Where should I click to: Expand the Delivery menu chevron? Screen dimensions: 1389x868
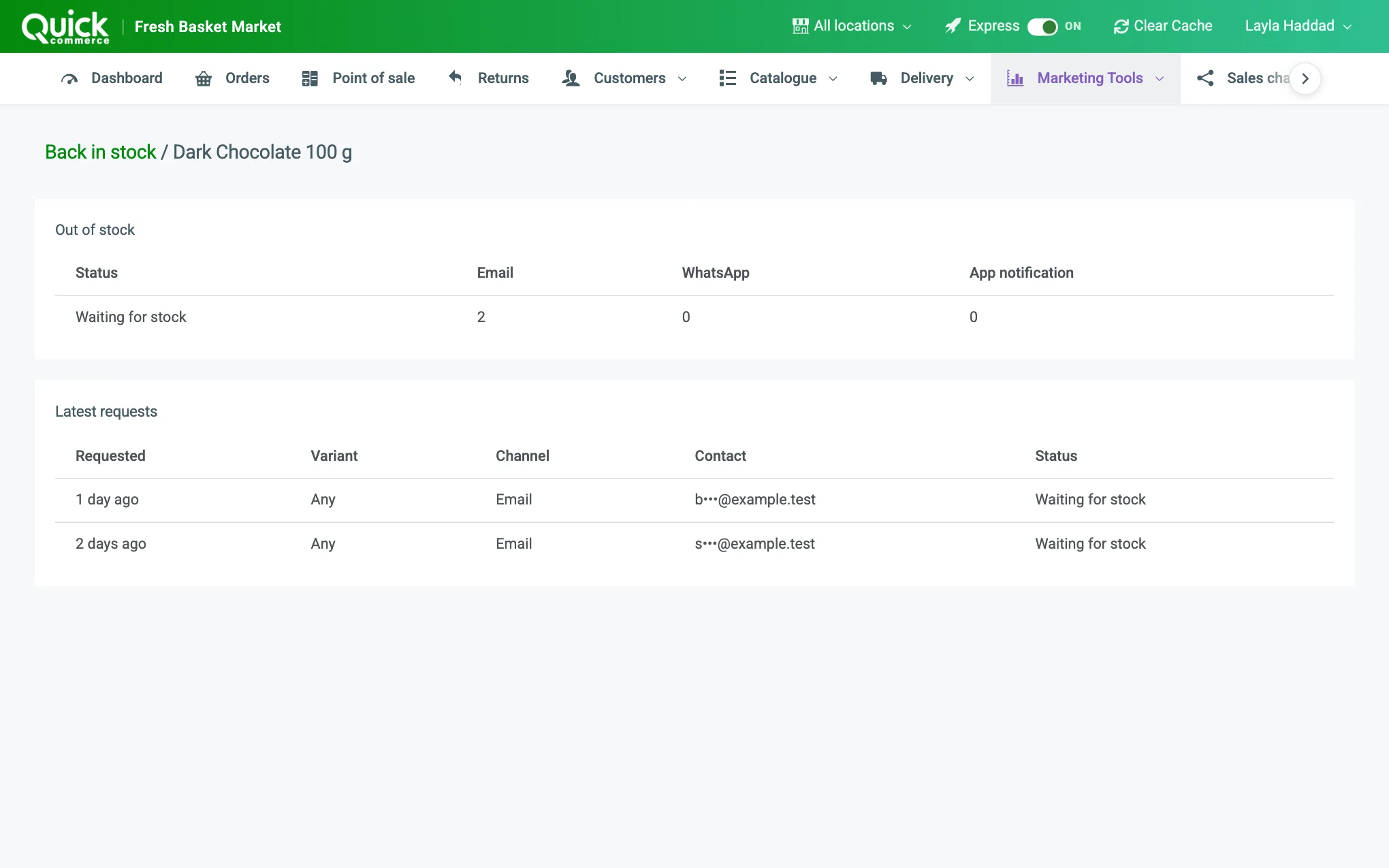pos(970,79)
